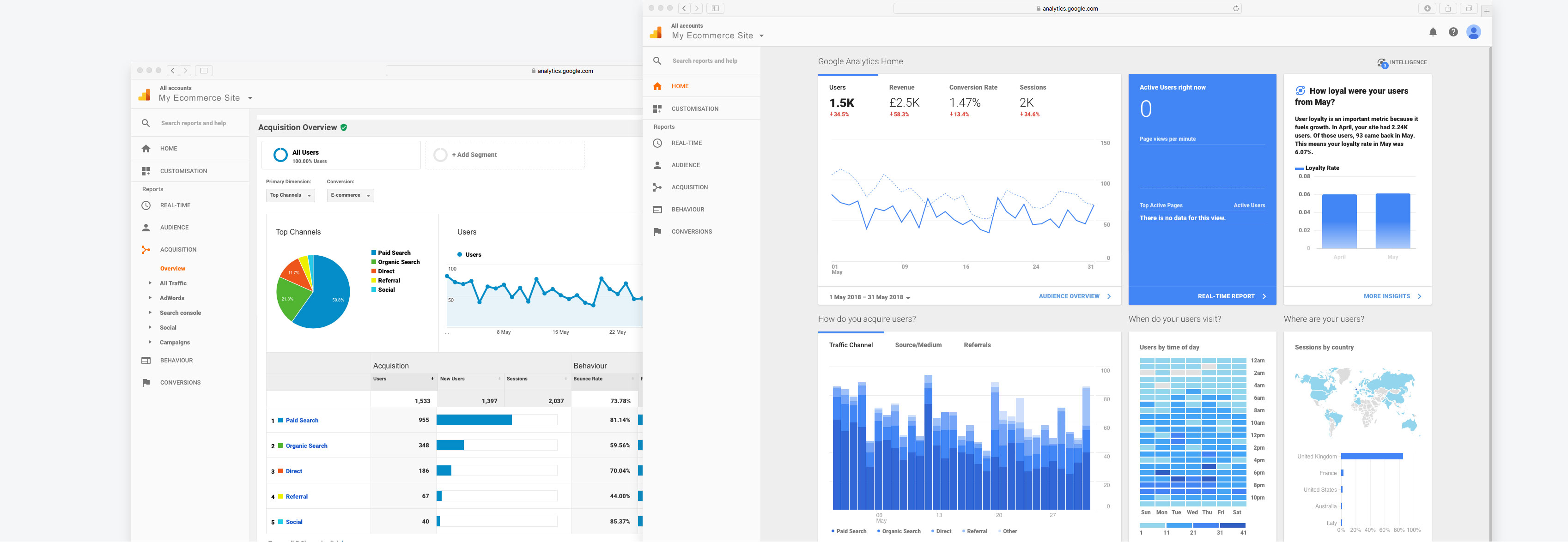Expand the All Traffic tree item
The height and width of the screenshot is (542, 1568).
point(150,283)
